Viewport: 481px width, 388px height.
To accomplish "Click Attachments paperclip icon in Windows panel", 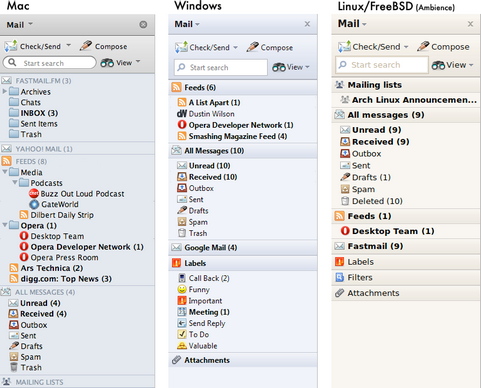I will click(x=176, y=360).
